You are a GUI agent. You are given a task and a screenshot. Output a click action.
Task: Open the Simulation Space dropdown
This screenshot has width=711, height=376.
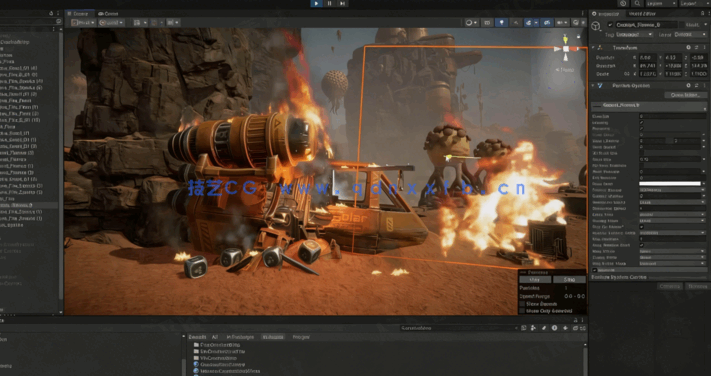(672, 202)
